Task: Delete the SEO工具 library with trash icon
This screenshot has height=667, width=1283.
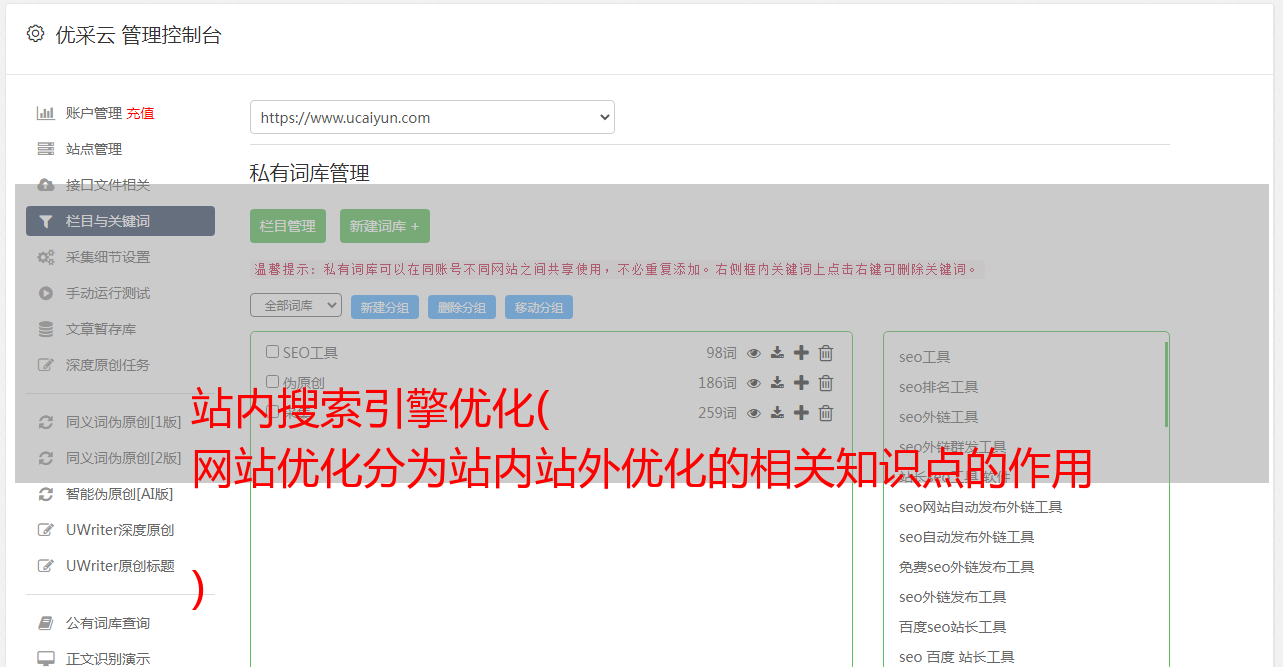Action: [826, 353]
